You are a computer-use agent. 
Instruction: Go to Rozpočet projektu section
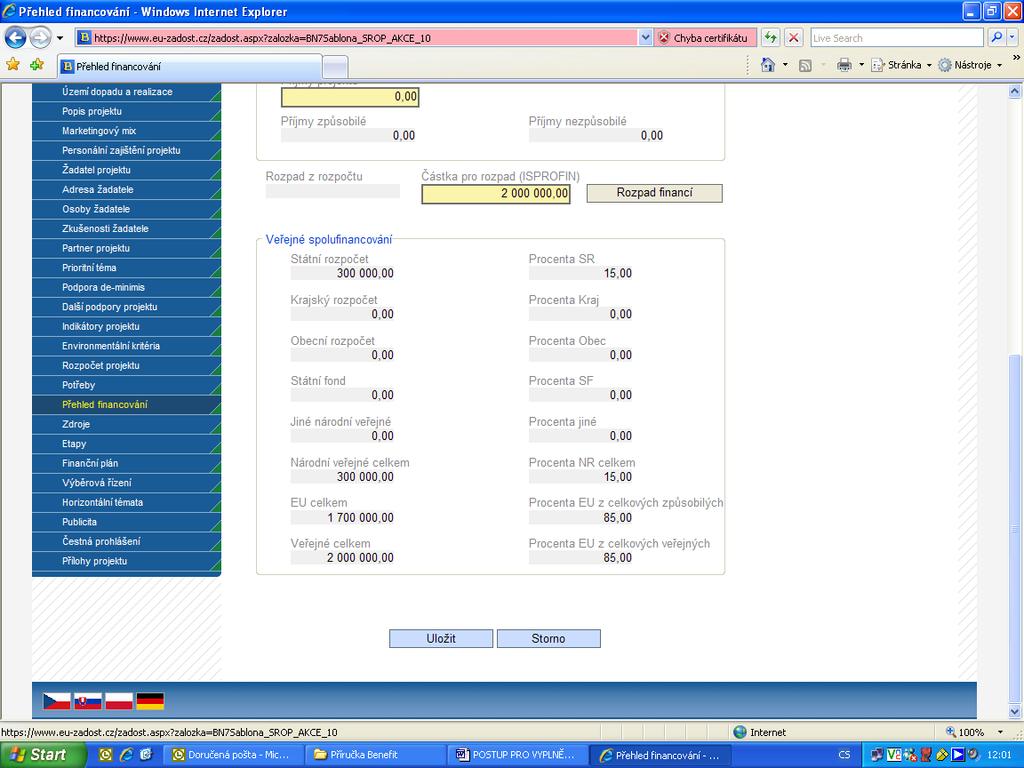tap(126, 366)
